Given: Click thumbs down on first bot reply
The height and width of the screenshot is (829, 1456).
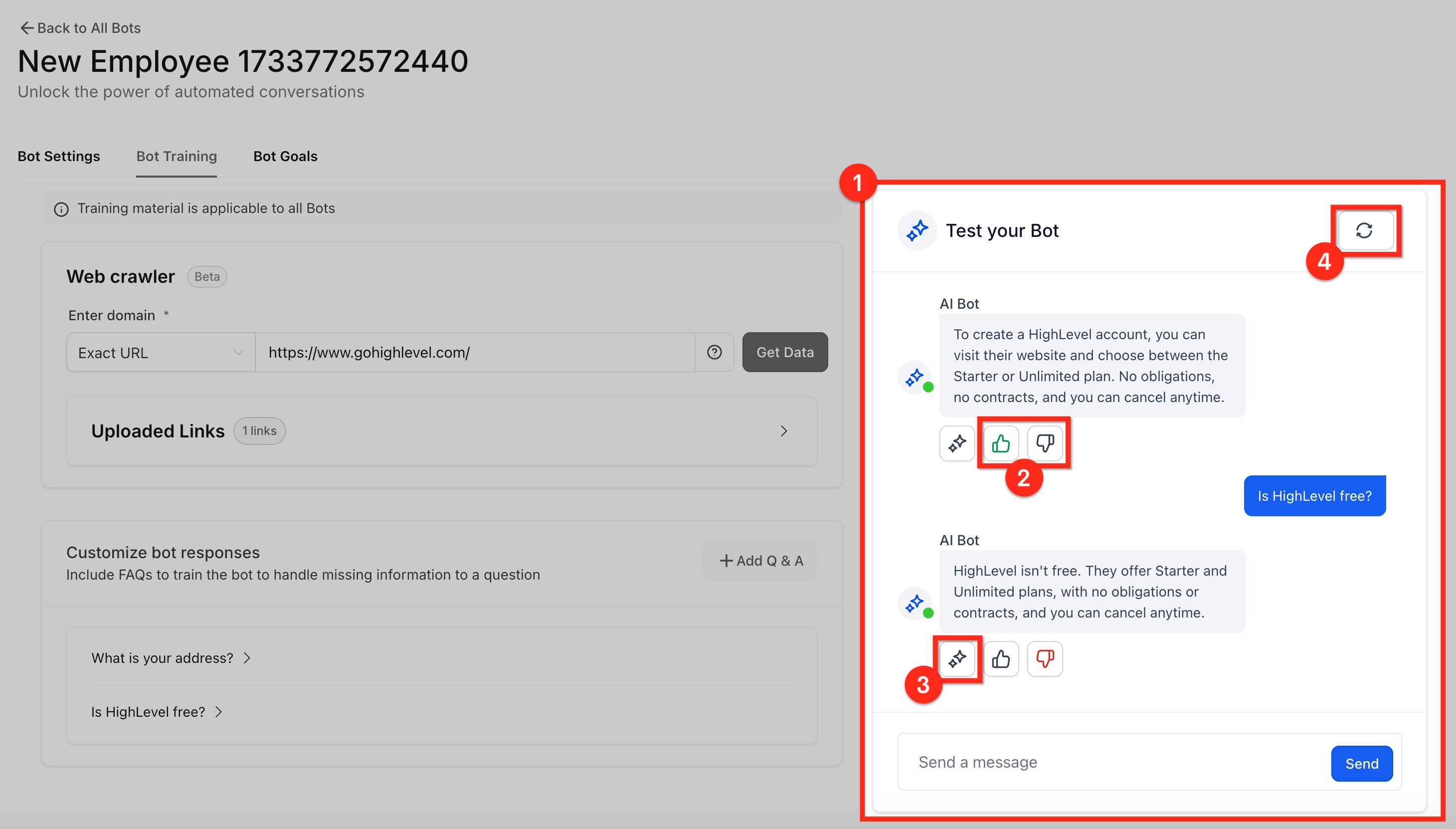Looking at the screenshot, I should (x=1045, y=443).
